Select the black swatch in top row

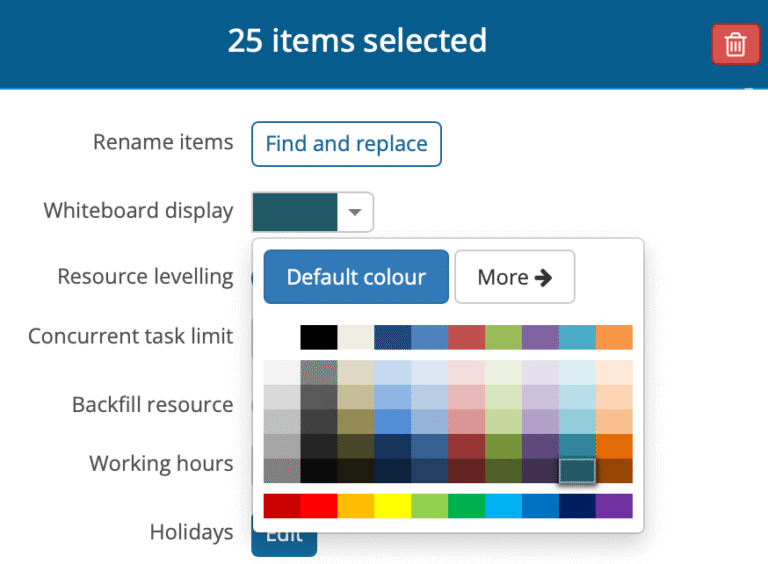pos(319,338)
